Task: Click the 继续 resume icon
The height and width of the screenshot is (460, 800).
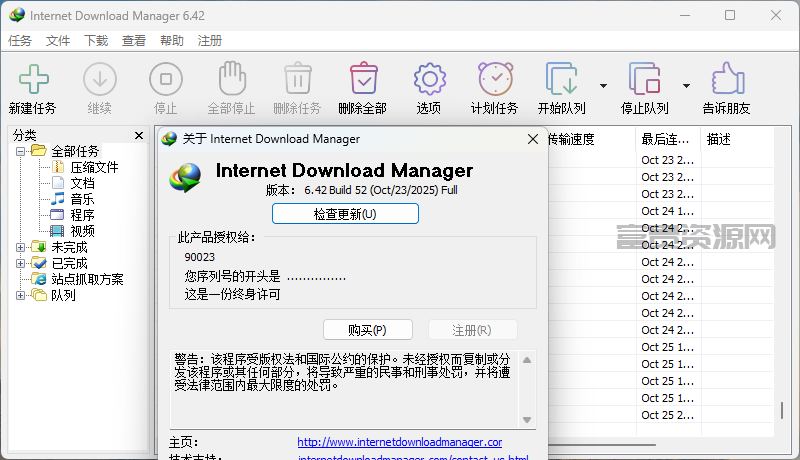Action: coord(99,79)
